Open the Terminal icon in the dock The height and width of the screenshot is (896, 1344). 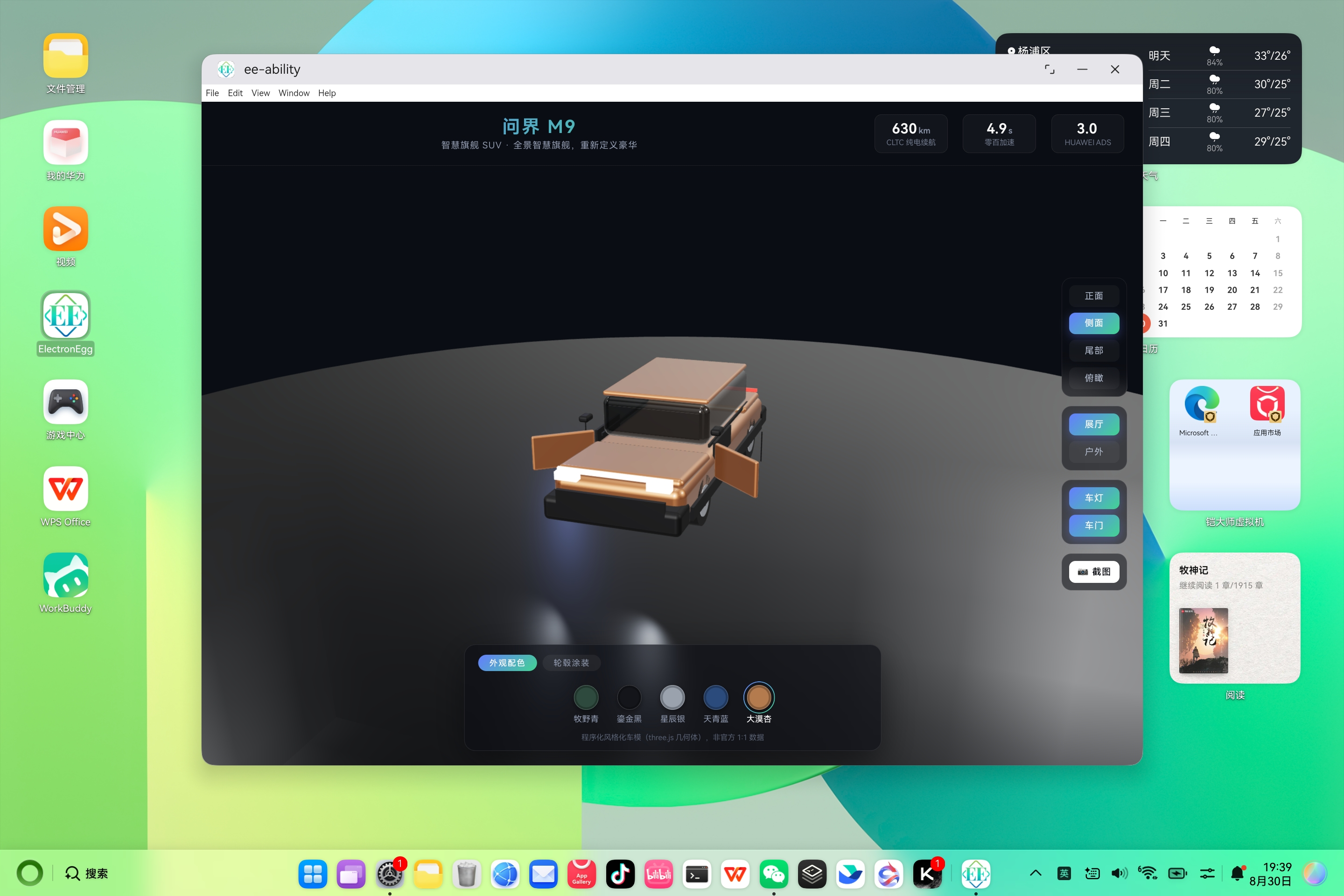(697, 874)
